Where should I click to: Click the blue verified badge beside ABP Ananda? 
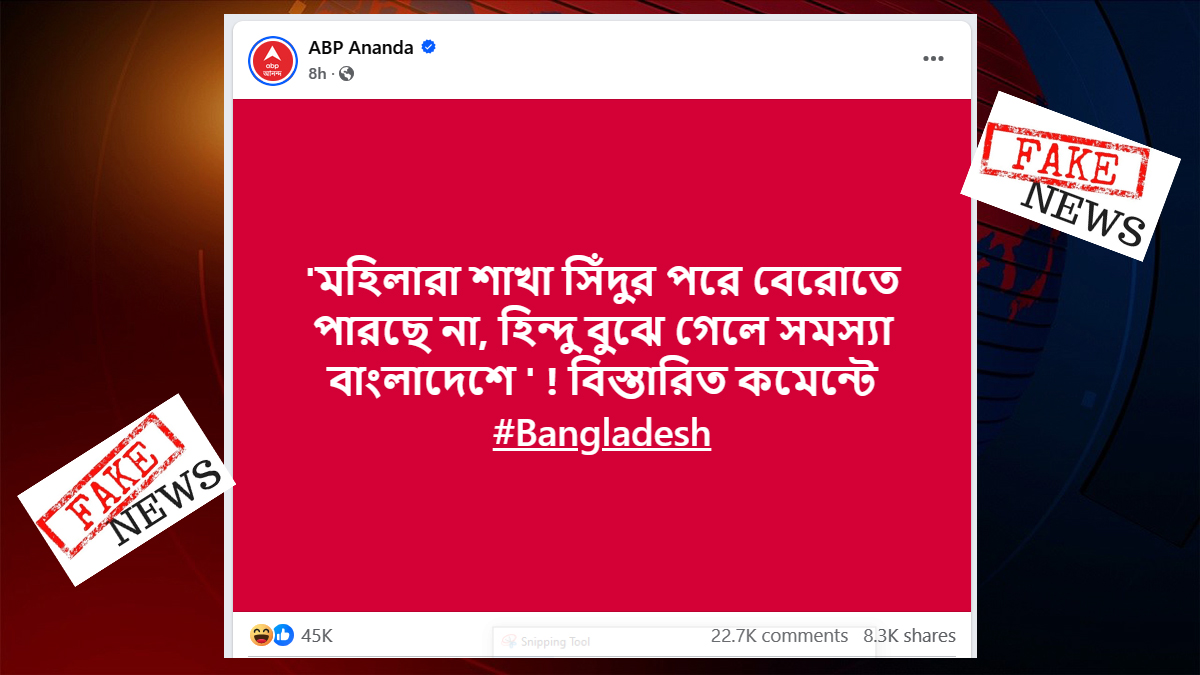[x=429, y=46]
